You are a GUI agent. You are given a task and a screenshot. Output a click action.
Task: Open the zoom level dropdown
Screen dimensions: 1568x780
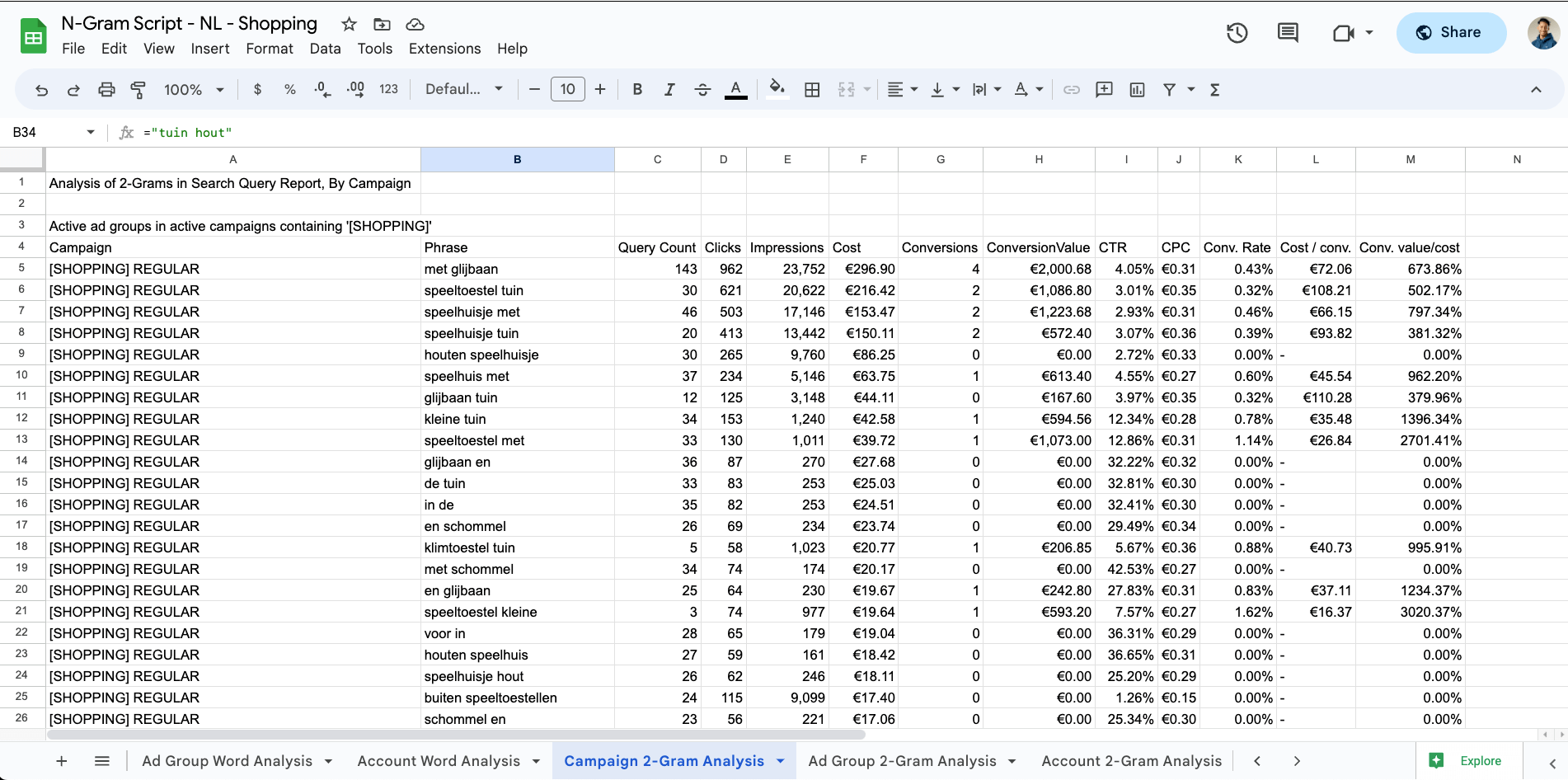click(194, 90)
